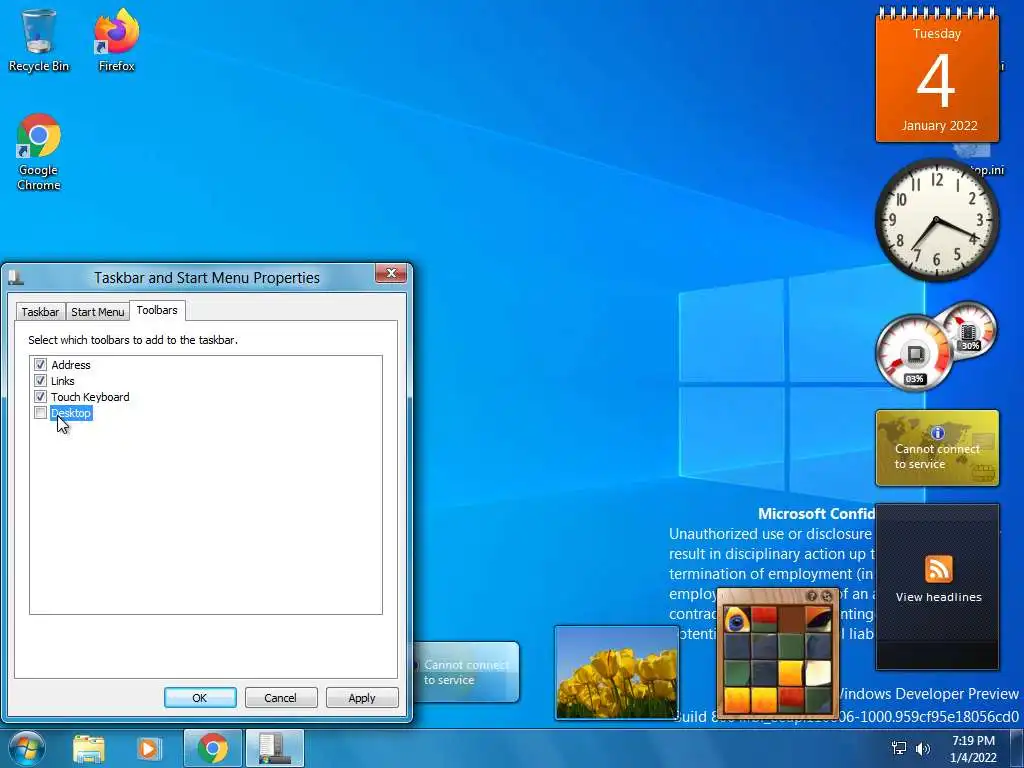Click the title bar icon of Properties dialog
The image size is (1024, 768).
pyautogui.click(x=16, y=278)
